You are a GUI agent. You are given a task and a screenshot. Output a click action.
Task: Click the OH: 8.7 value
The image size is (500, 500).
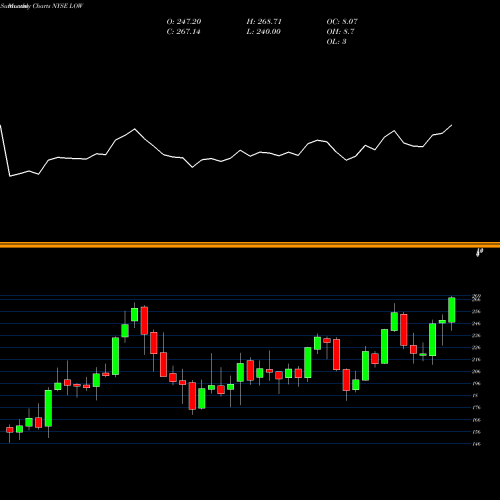tap(340, 32)
